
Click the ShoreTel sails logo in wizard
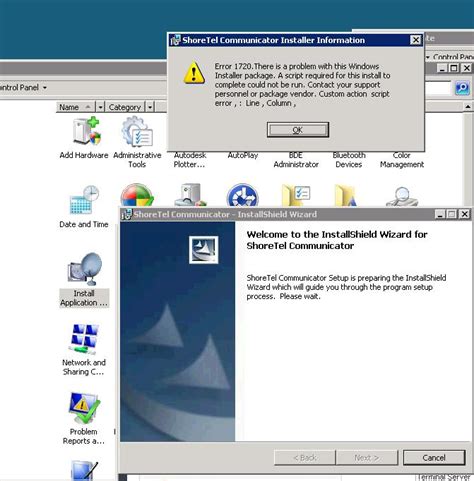click(204, 250)
